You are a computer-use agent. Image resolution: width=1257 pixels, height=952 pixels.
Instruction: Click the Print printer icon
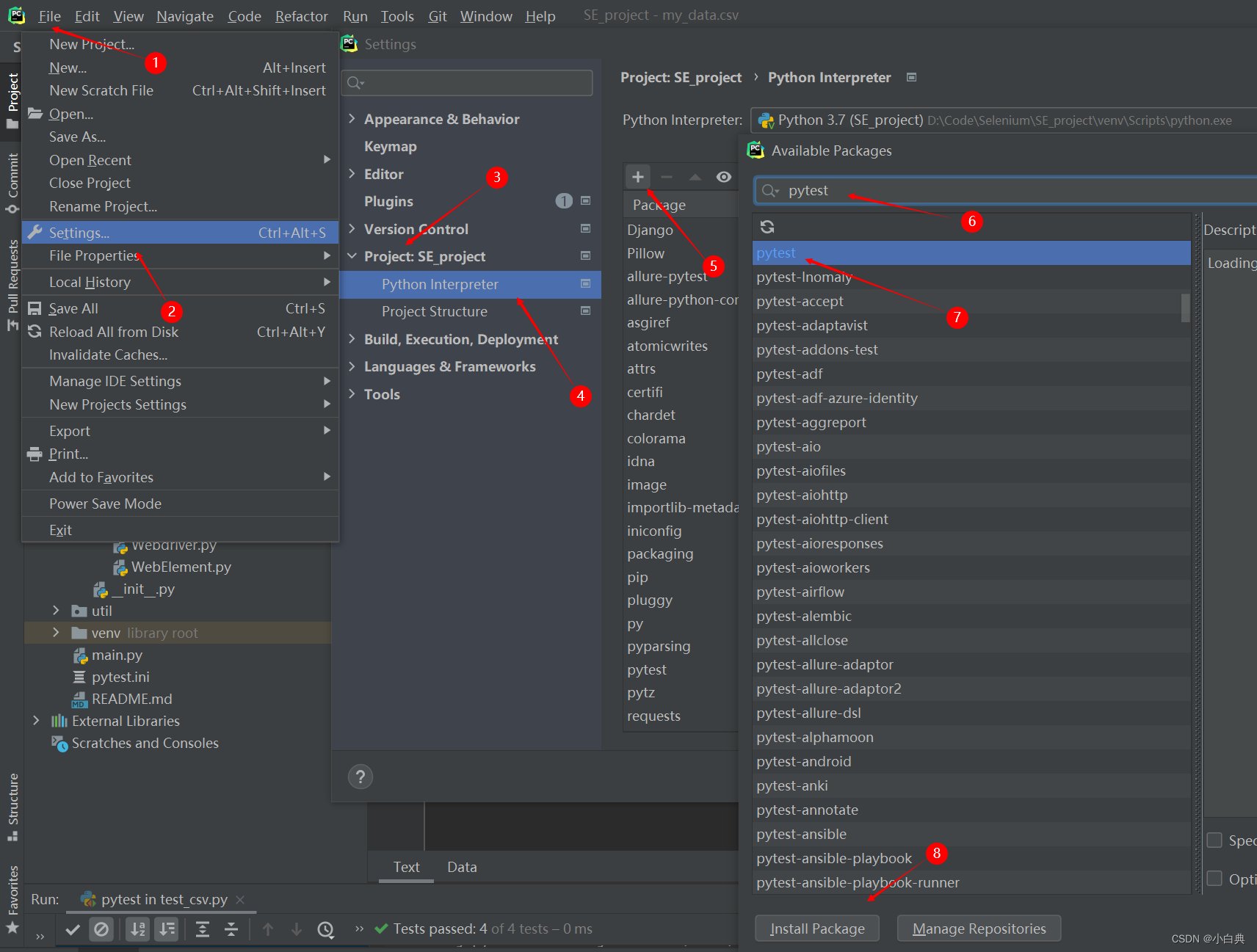(35, 454)
